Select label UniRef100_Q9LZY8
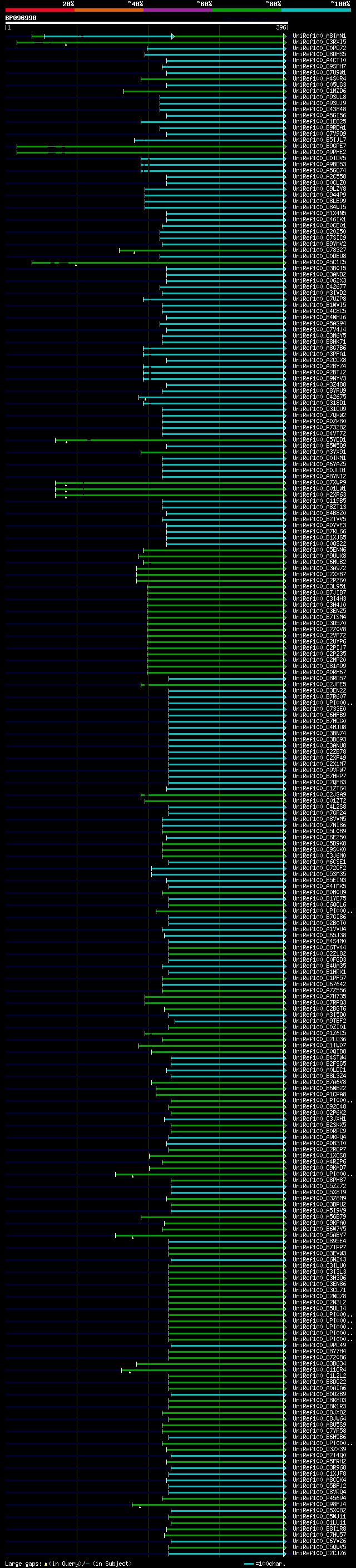356x1568 pixels. (319, 189)
